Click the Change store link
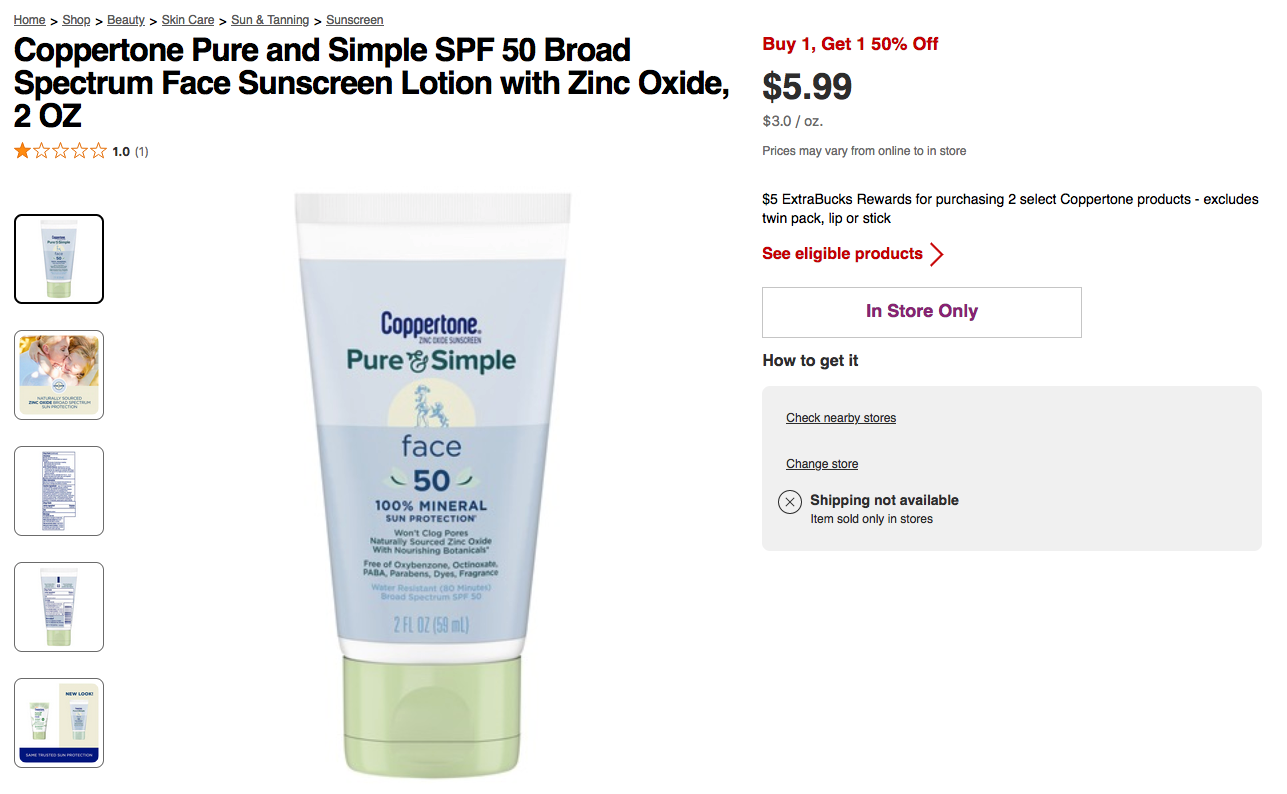 pos(822,464)
